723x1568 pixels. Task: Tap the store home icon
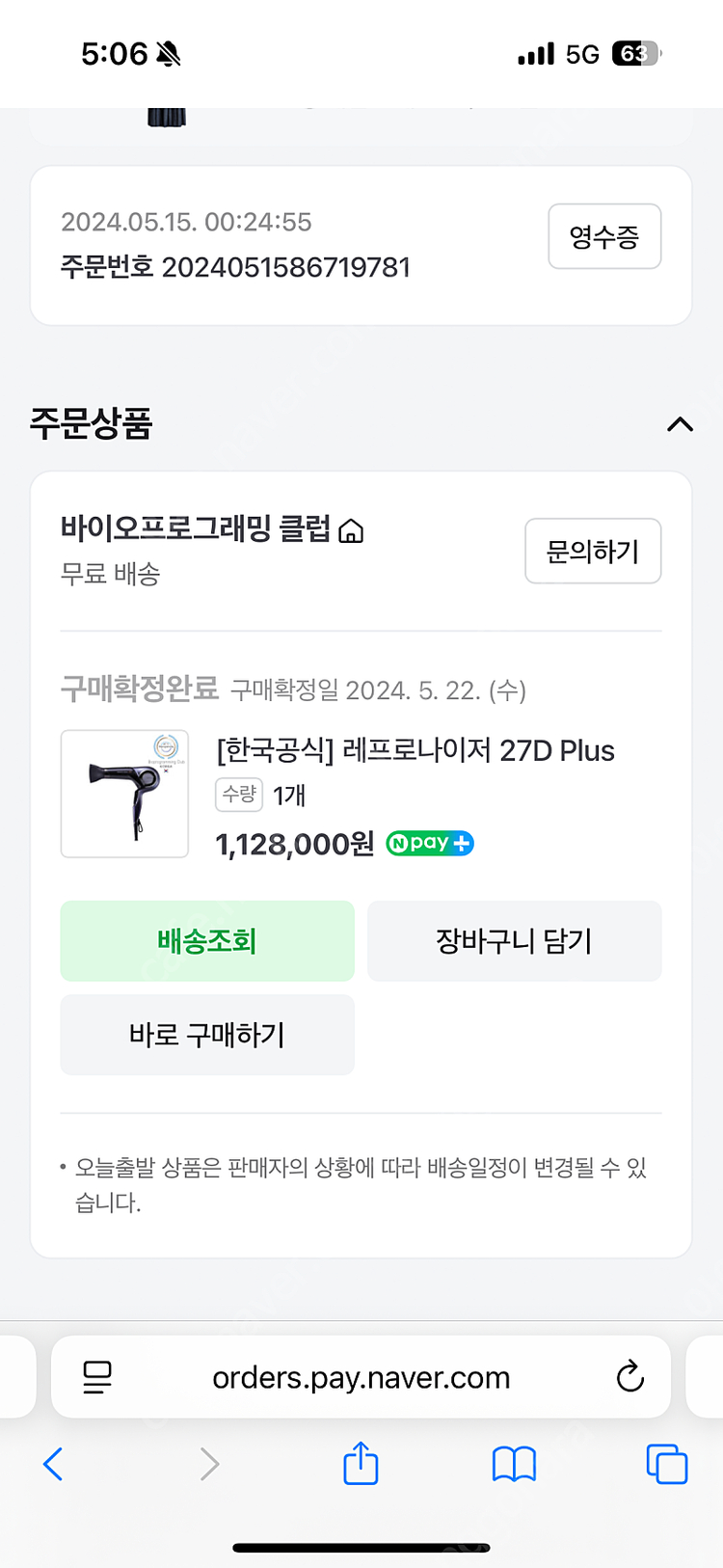(x=352, y=531)
